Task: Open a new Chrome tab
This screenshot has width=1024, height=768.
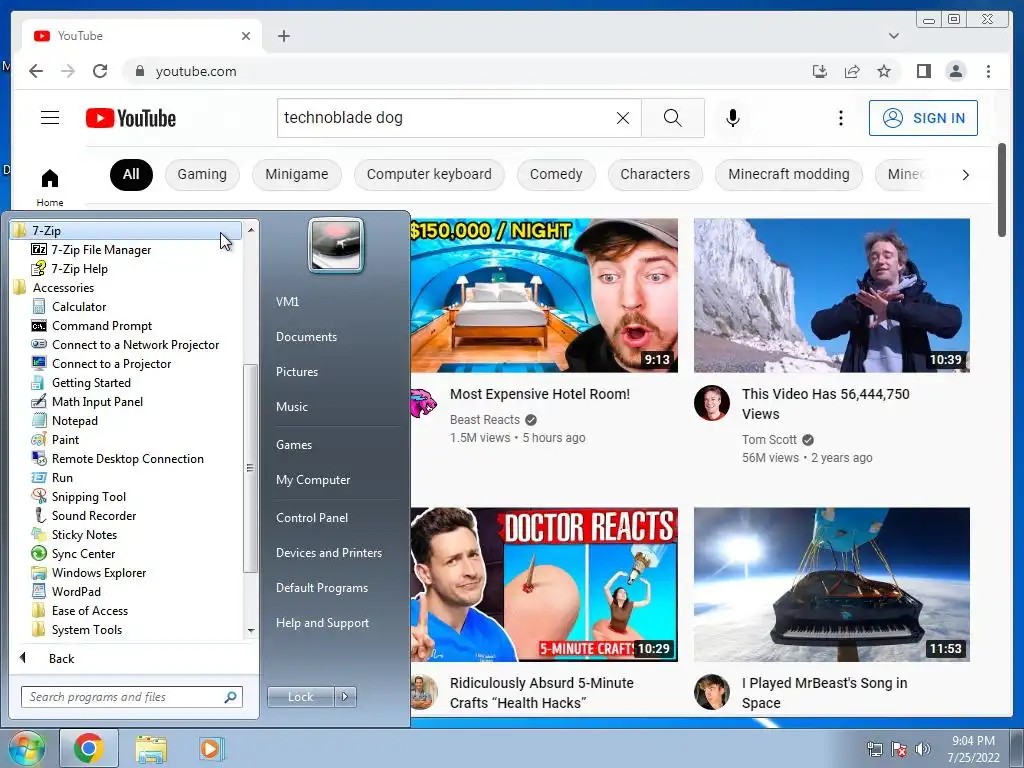Action: pyautogui.click(x=283, y=36)
